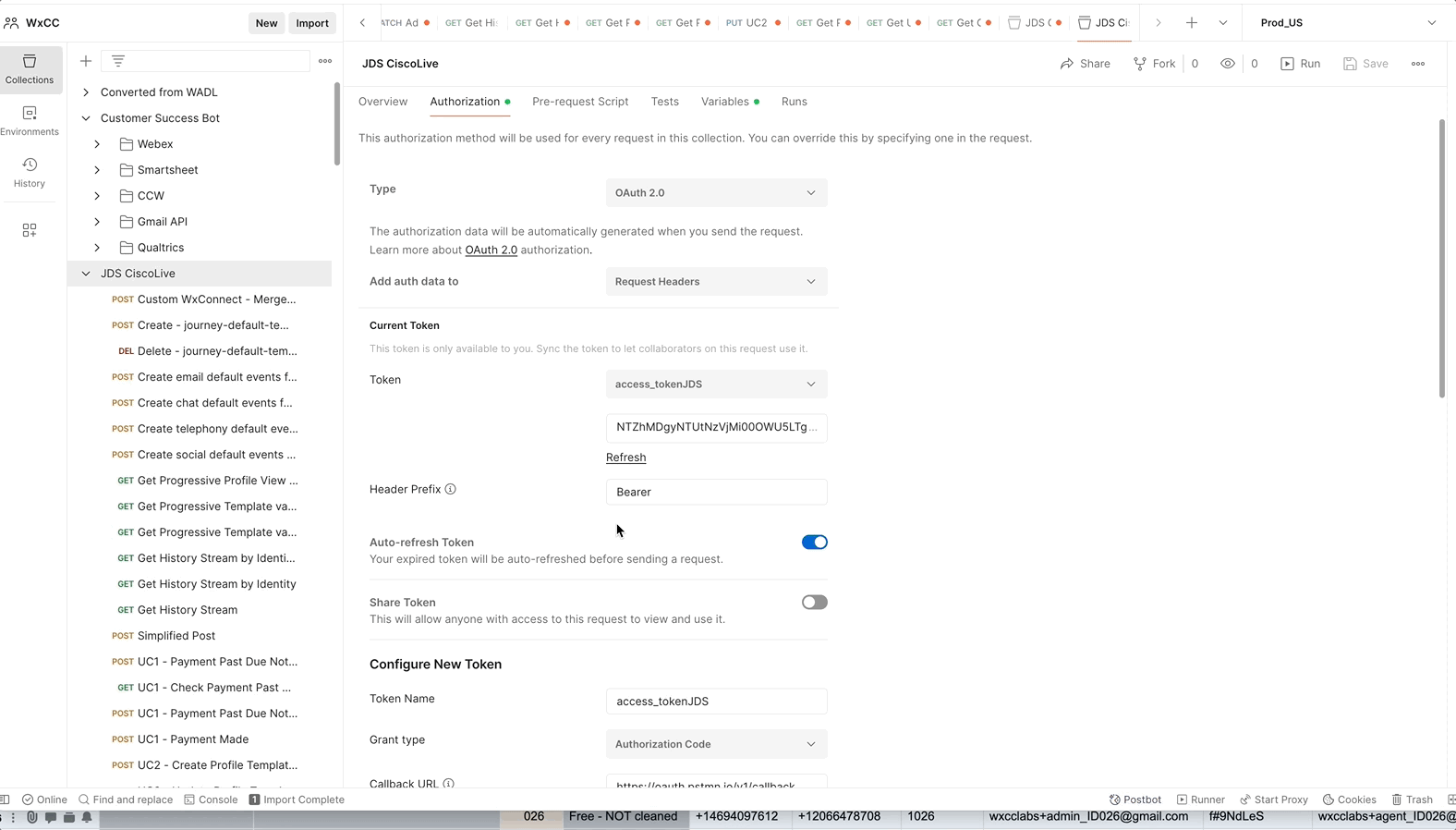Open the configure workspace sidebar grid icon
Viewport: 1456px width, 830px height.
pyautogui.click(x=30, y=230)
